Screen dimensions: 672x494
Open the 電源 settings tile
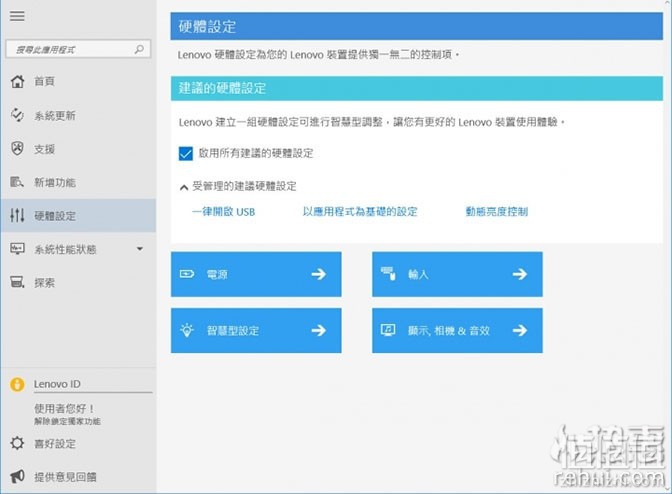tap(256, 274)
